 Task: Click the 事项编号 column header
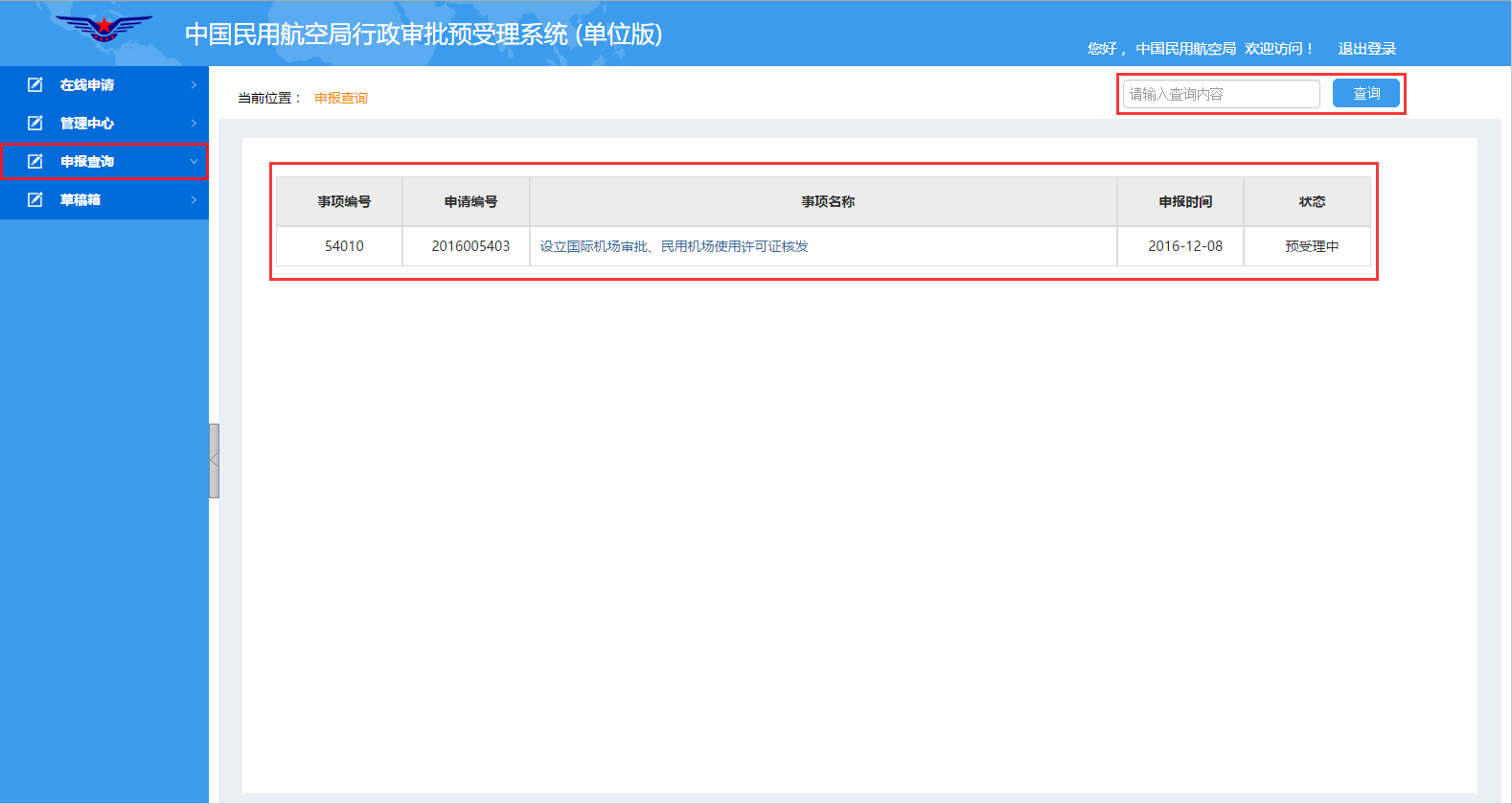click(x=339, y=201)
